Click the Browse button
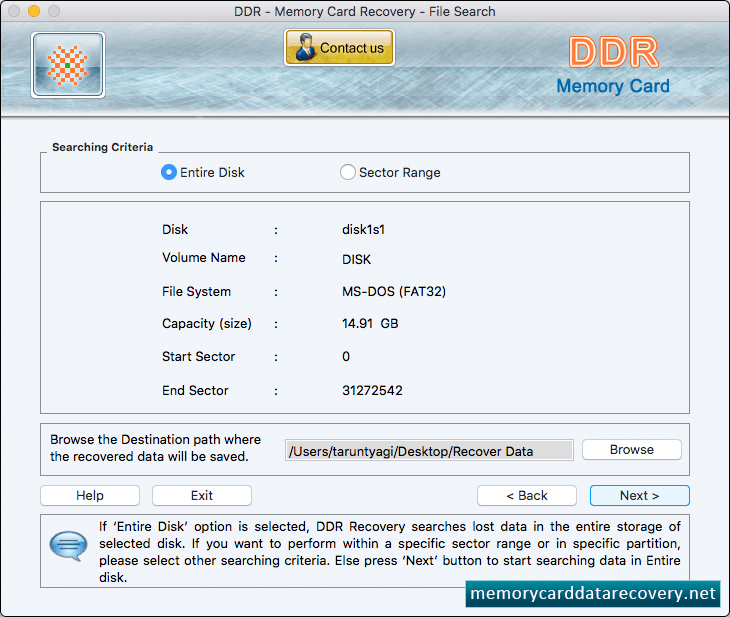The height and width of the screenshot is (617, 730). tap(632, 450)
